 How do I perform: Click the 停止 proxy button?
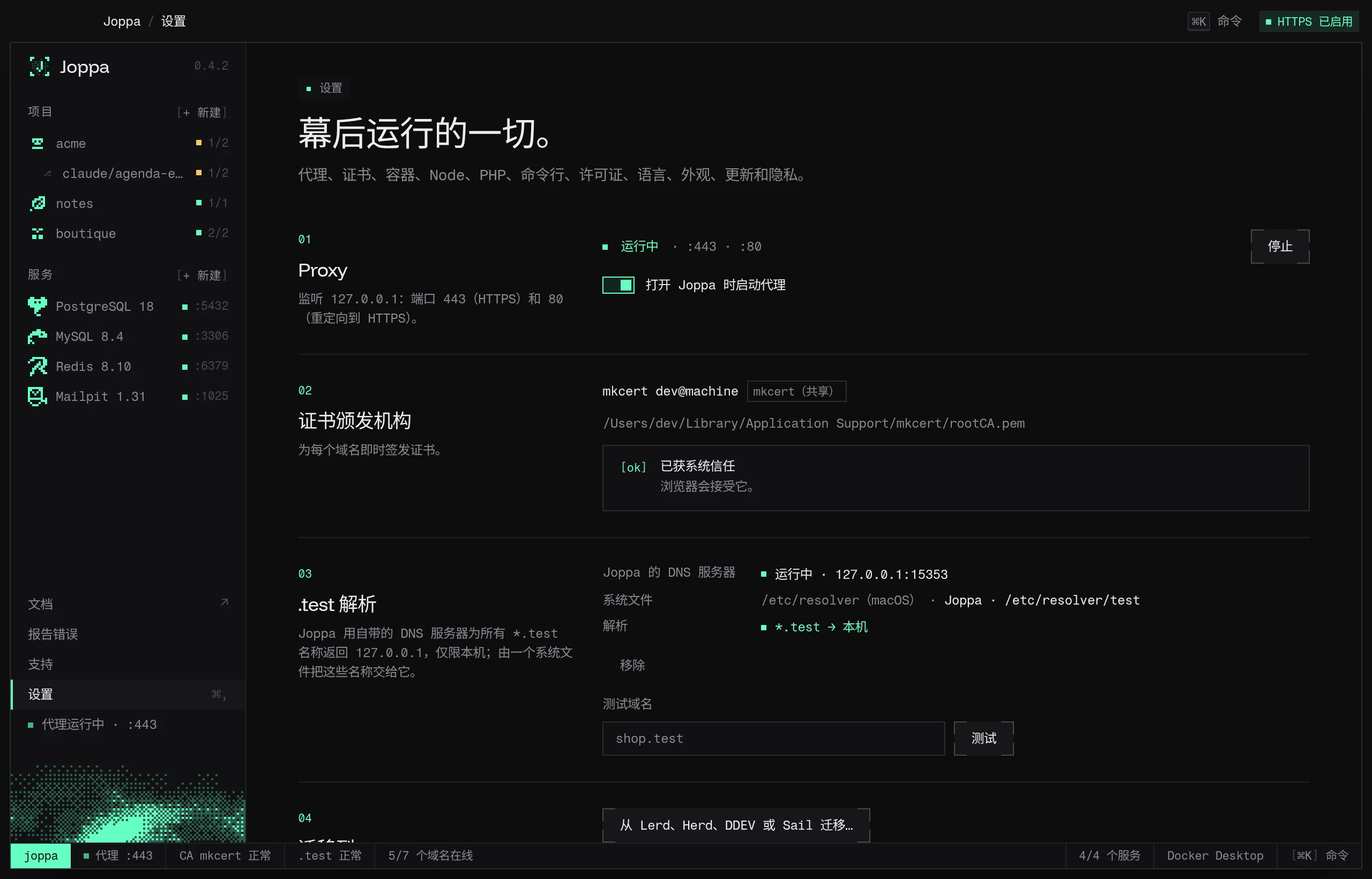pos(1279,246)
